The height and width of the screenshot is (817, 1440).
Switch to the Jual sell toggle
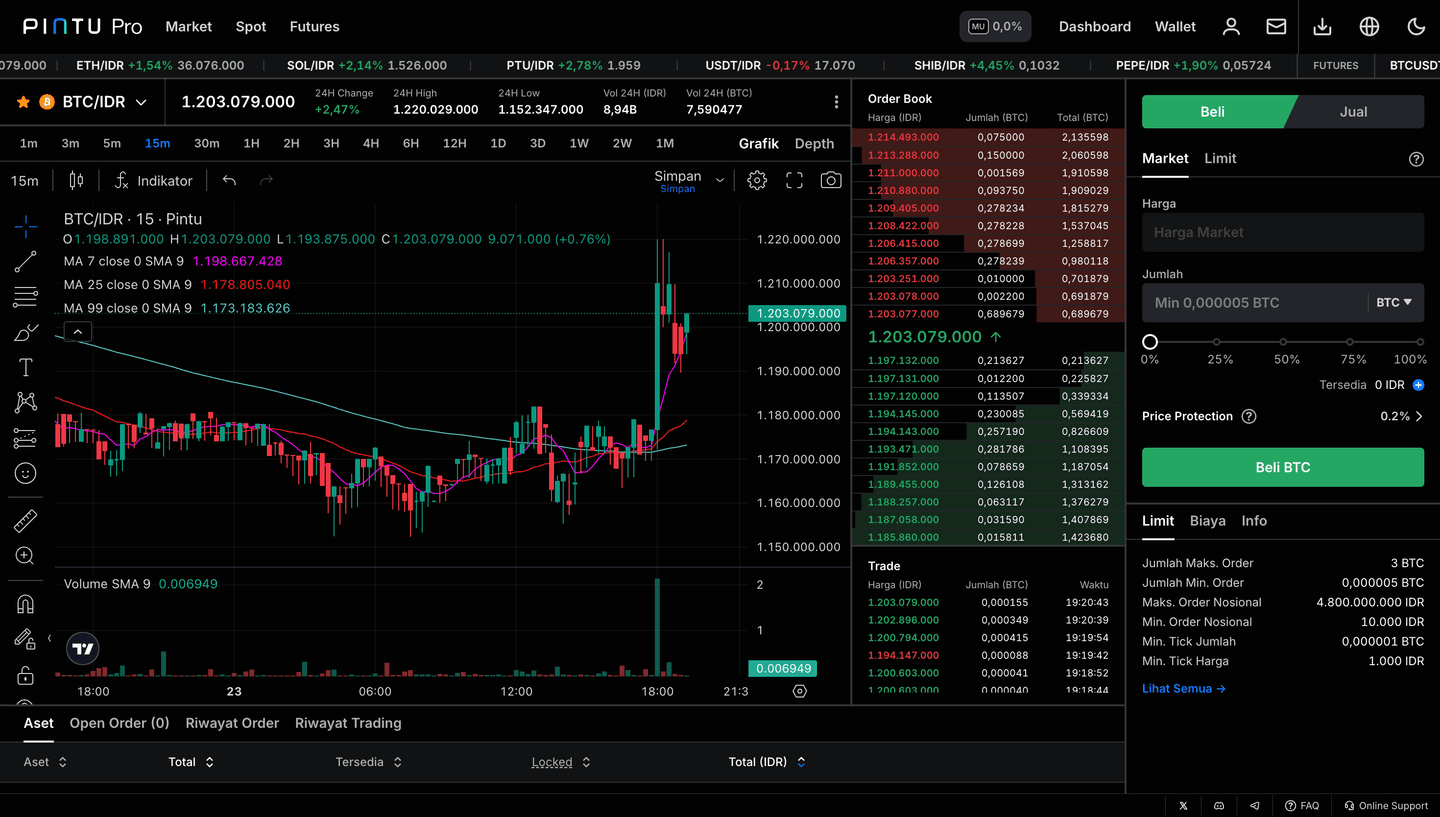[x=1352, y=112]
